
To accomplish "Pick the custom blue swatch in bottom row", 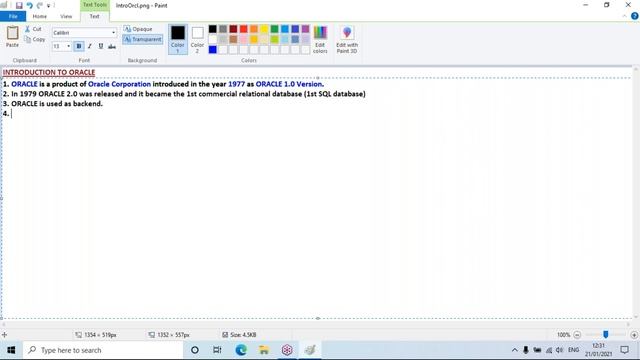I will 213,49.
